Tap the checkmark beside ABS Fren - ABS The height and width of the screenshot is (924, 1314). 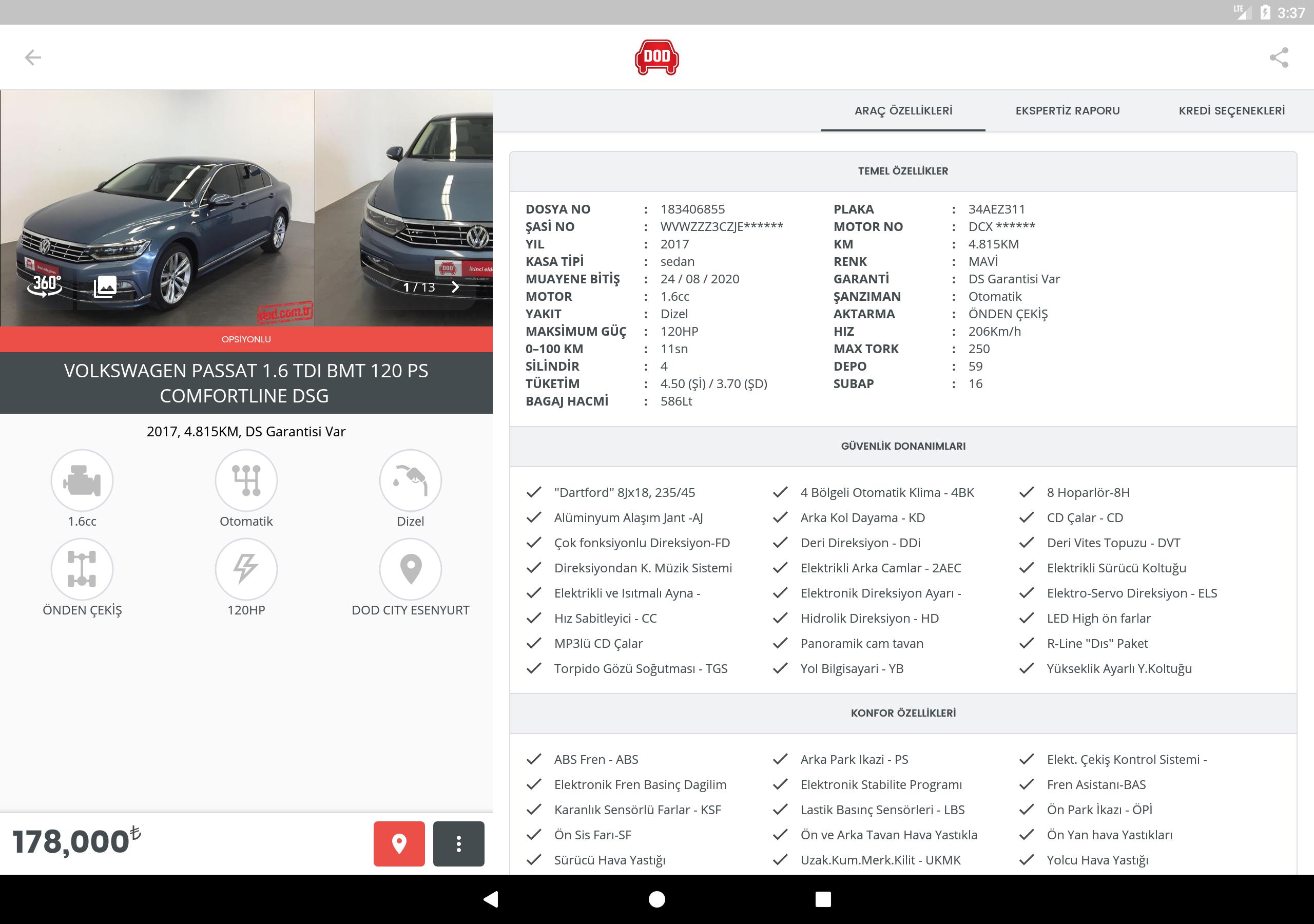coord(534,759)
